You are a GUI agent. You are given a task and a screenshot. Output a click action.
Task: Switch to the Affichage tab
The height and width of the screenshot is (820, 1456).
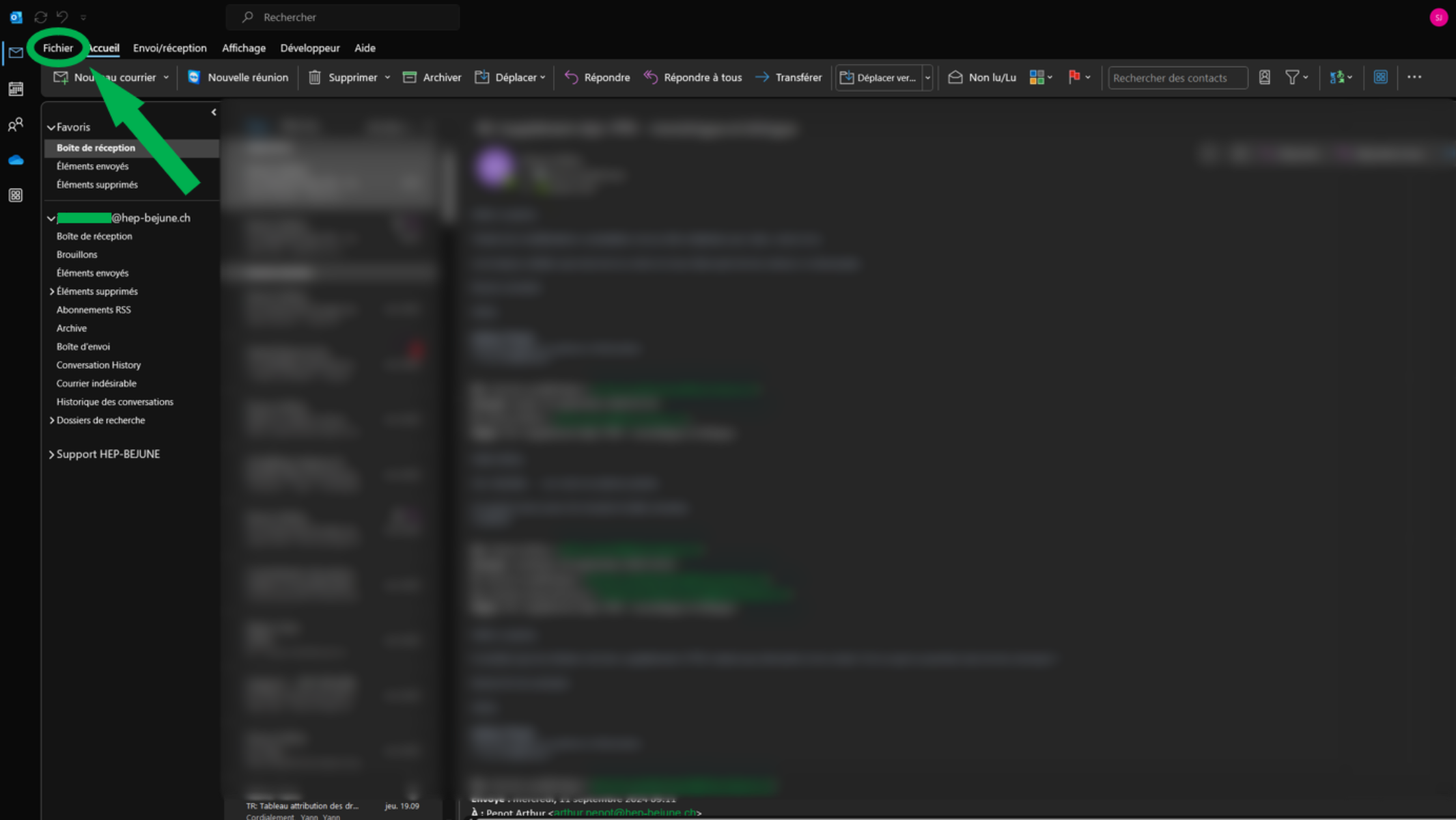(243, 48)
